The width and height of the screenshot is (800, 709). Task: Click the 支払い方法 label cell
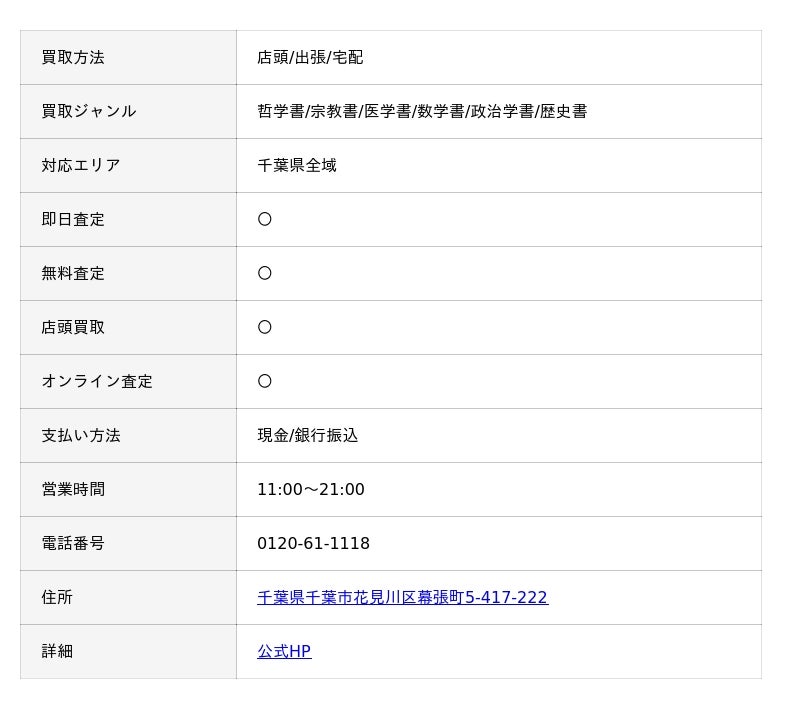coord(81,436)
